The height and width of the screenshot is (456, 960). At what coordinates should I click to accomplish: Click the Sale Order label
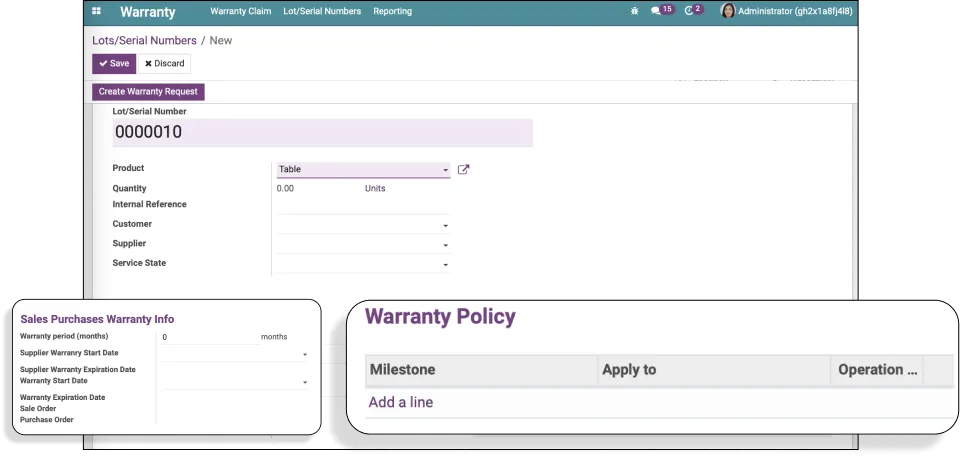coord(38,408)
